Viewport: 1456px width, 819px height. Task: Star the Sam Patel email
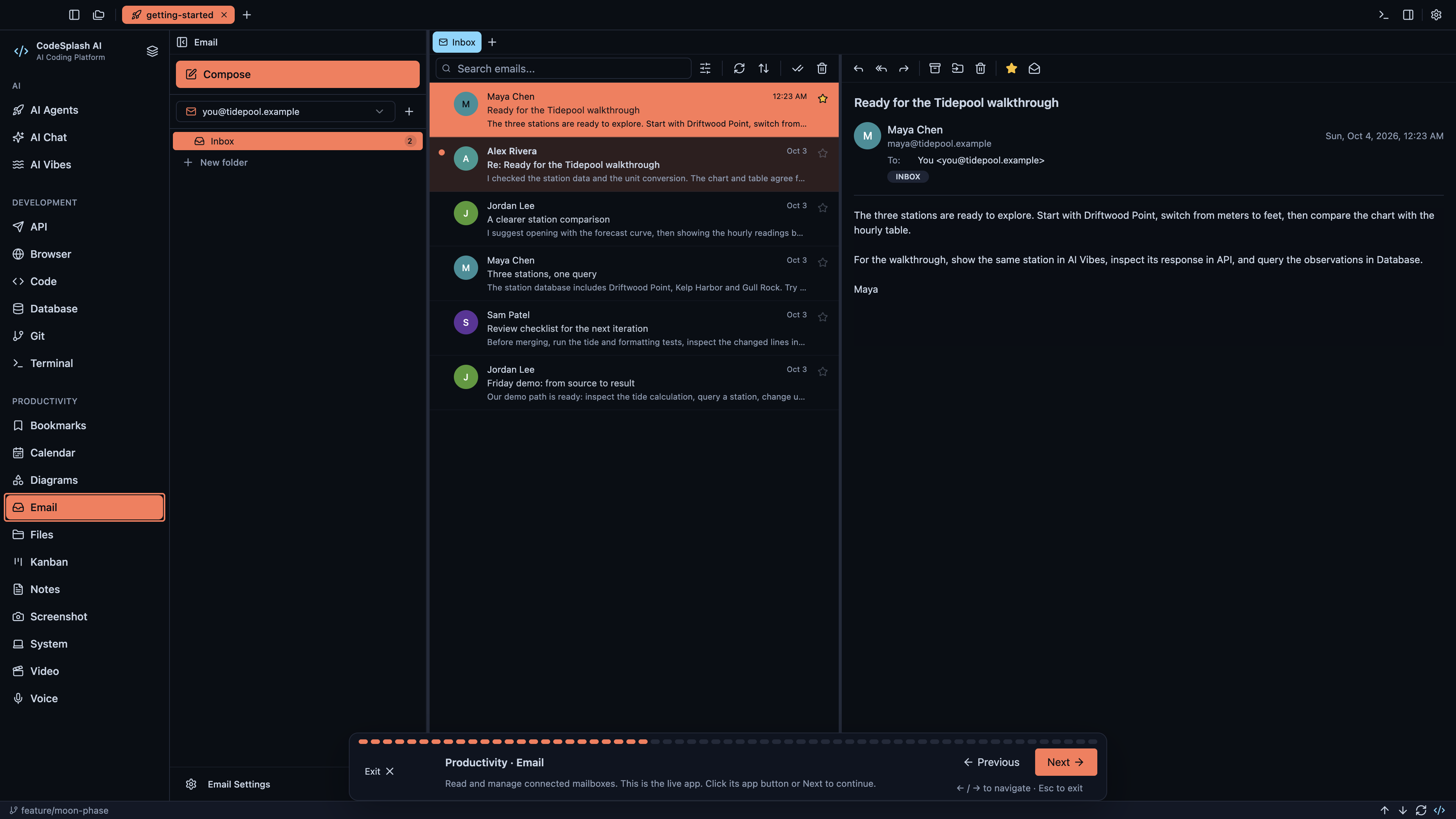(x=822, y=317)
